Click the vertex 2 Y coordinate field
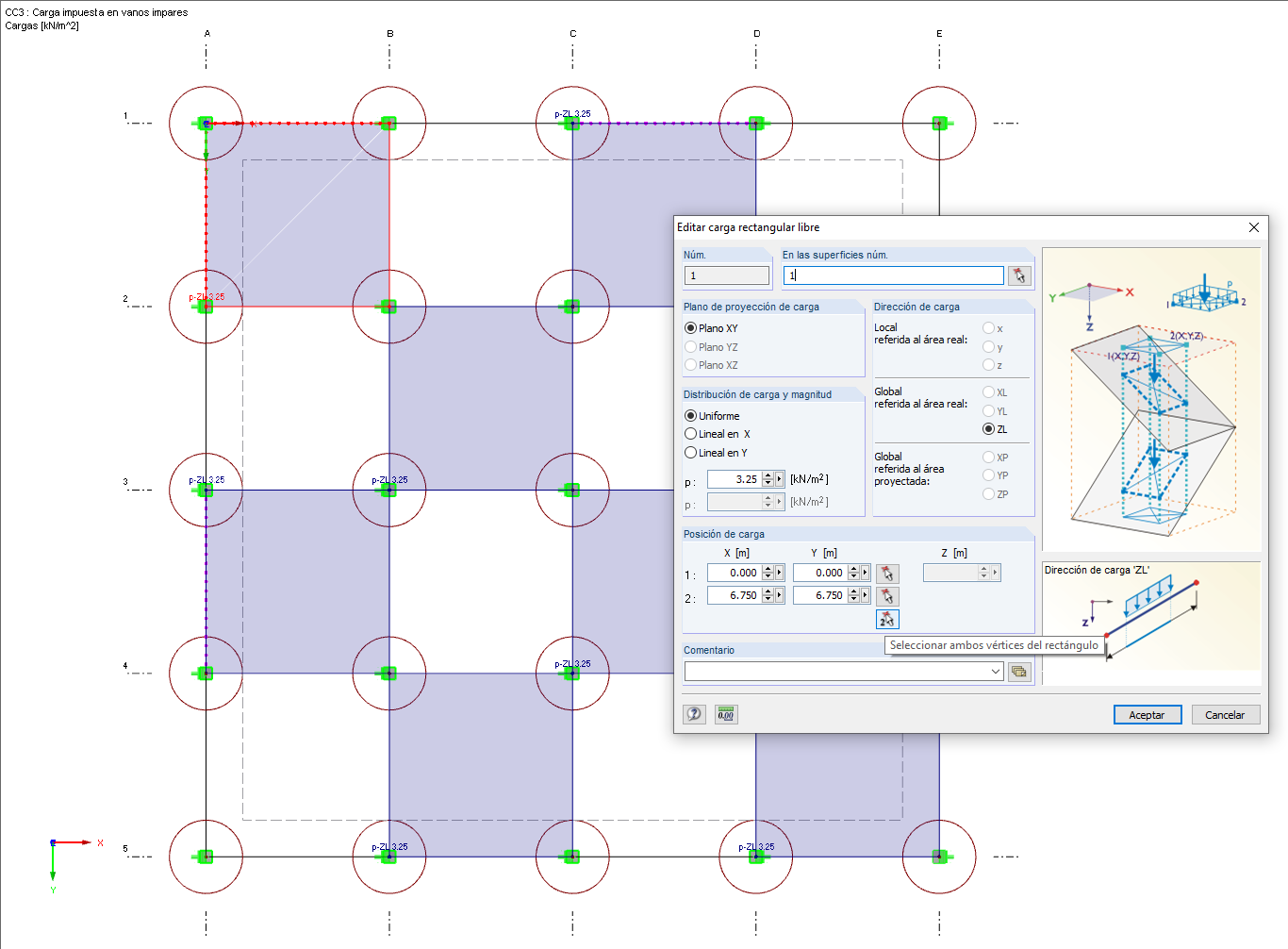This screenshot has height=949, width=1288. (x=820, y=595)
